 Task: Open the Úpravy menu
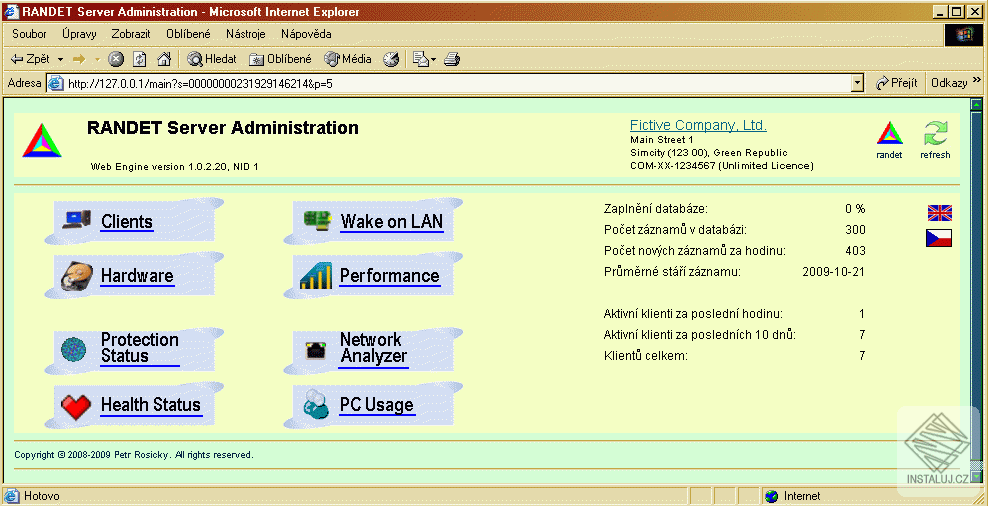pyautogui.click(x=79, y=34)
